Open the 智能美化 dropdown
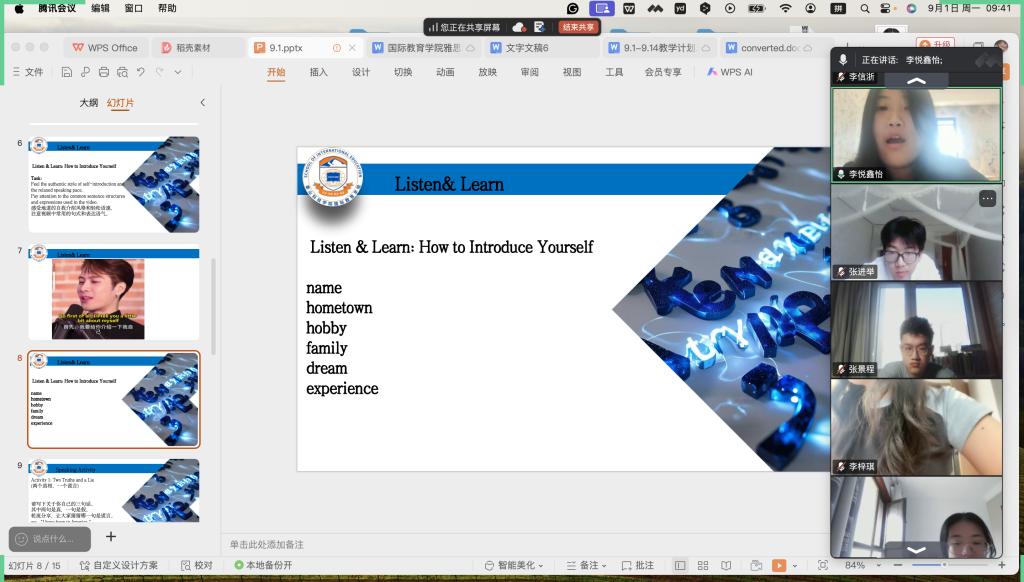1024x582 pixels. point(513,565)
